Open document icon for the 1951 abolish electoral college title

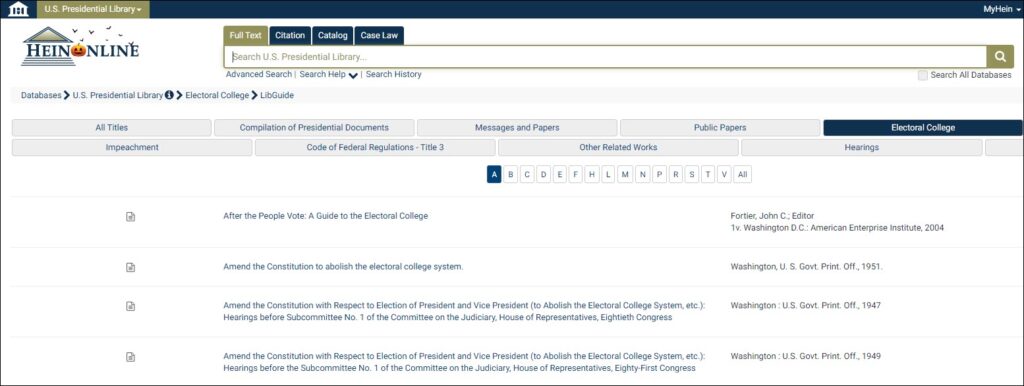(130, 267)
